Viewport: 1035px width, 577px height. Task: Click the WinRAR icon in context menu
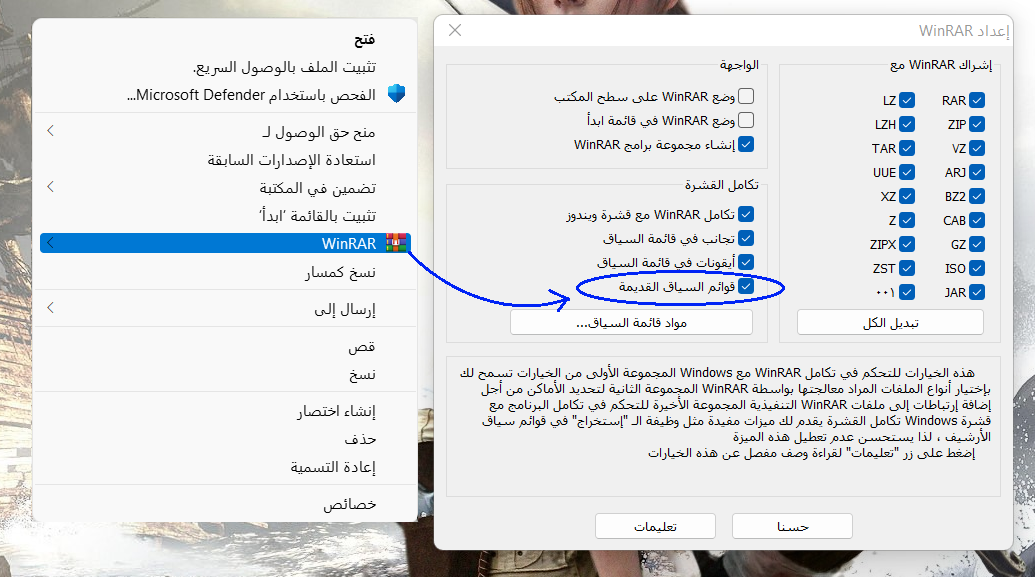pos(396,243)
